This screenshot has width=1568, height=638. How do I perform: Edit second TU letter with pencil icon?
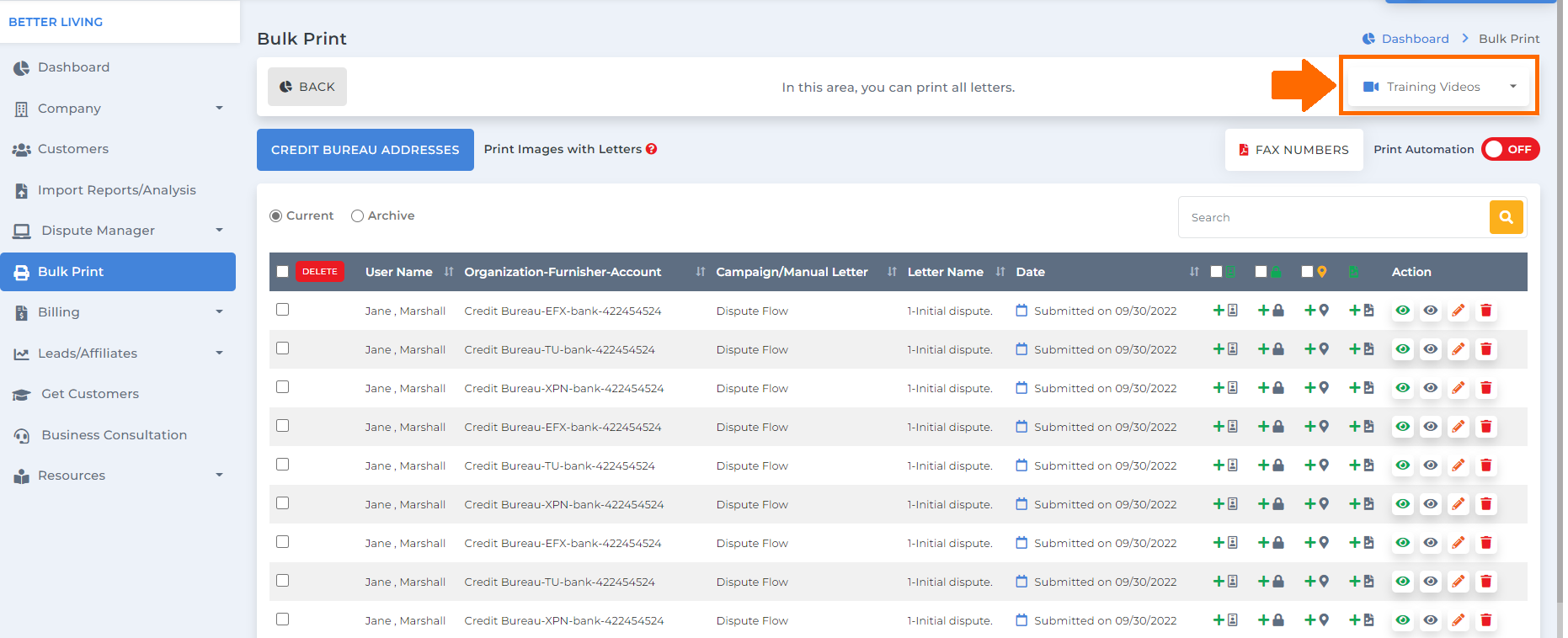tap(1459, 465)
